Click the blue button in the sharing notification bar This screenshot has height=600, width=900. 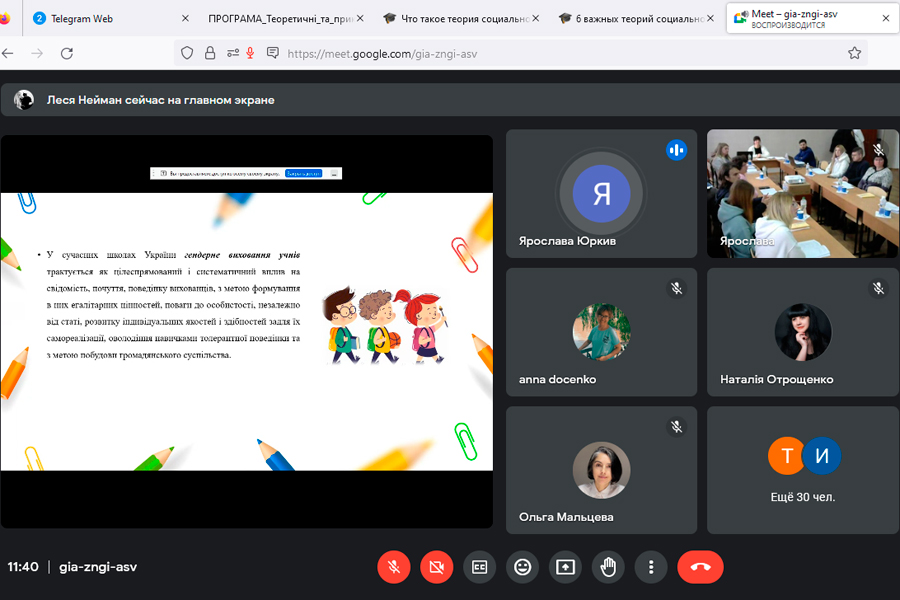(x=304, y=173)
